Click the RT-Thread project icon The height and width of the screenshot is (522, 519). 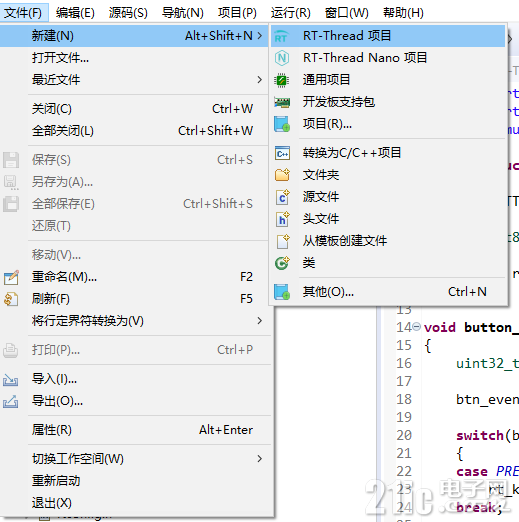point(282,36)
